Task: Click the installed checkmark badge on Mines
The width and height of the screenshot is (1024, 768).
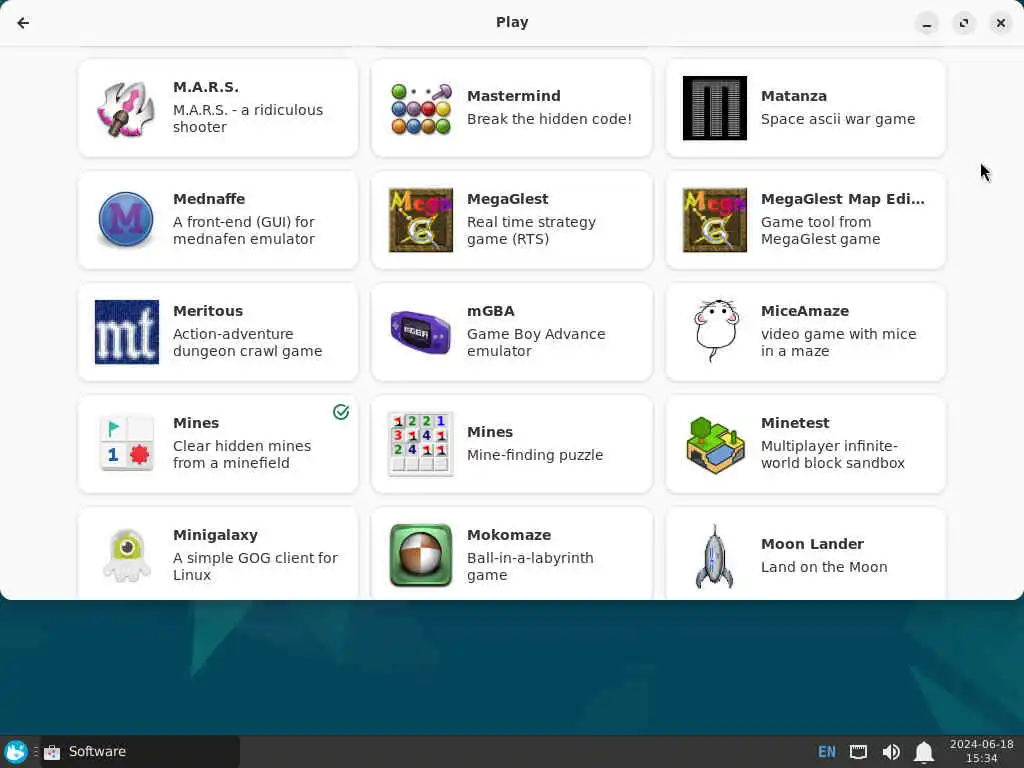Action: pyautogui.click(x=341, y=412)
